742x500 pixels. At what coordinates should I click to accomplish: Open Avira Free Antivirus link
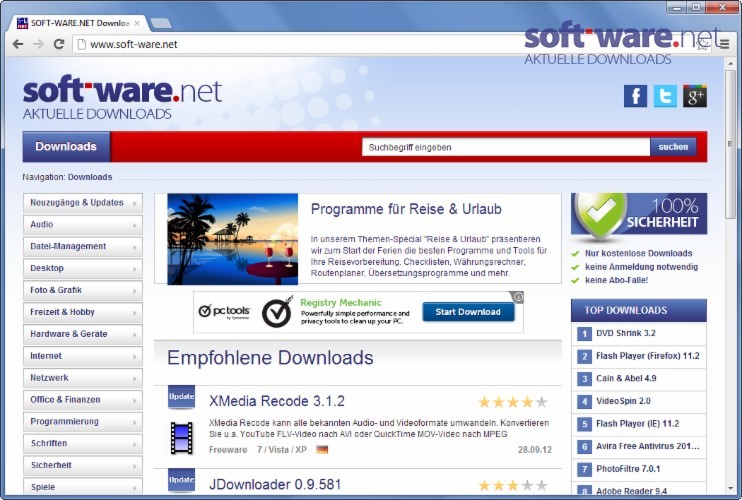(647, 446)
